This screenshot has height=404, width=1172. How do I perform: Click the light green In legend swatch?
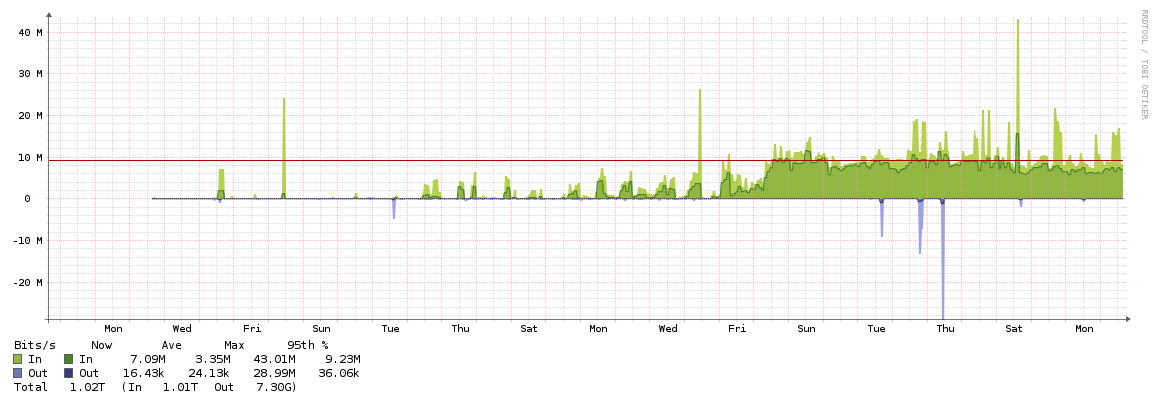coord(19,359)
